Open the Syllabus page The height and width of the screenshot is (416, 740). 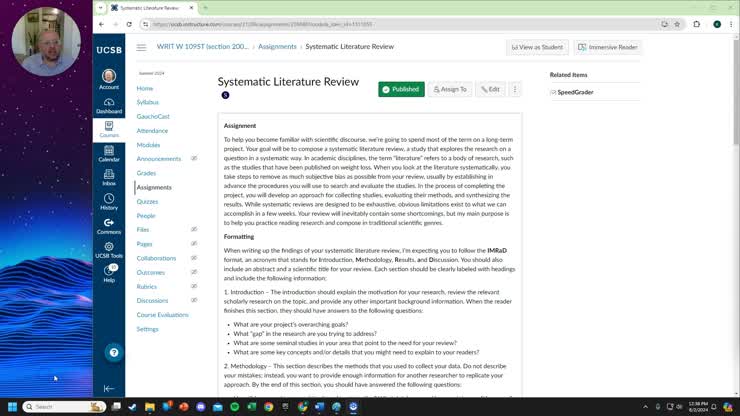click(148, 102)
